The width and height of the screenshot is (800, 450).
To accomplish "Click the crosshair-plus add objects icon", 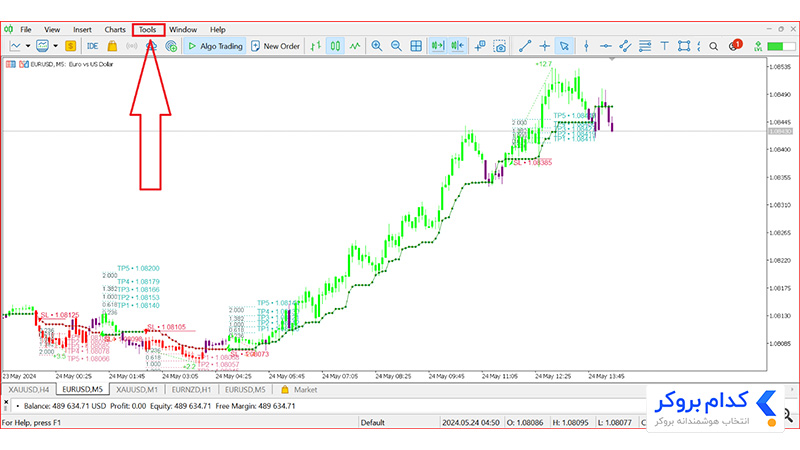I will 480,46.
